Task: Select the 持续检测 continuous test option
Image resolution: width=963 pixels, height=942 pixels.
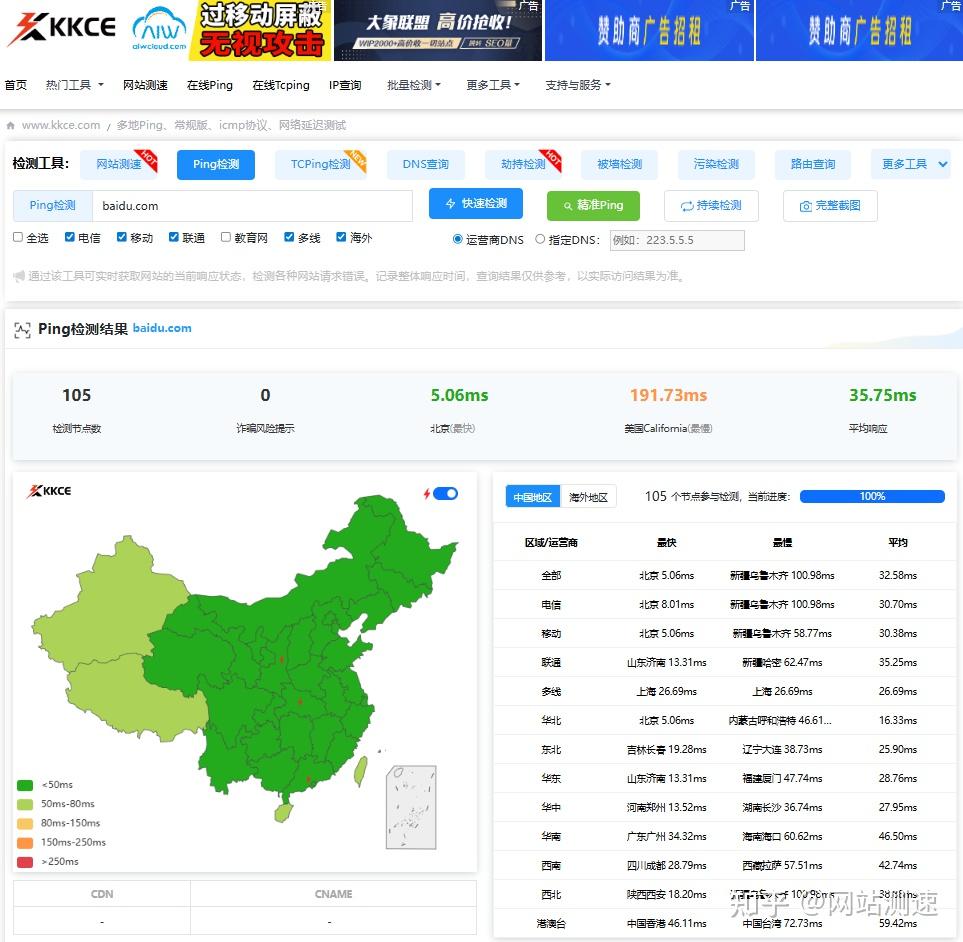Action: (x=712, y=204)
